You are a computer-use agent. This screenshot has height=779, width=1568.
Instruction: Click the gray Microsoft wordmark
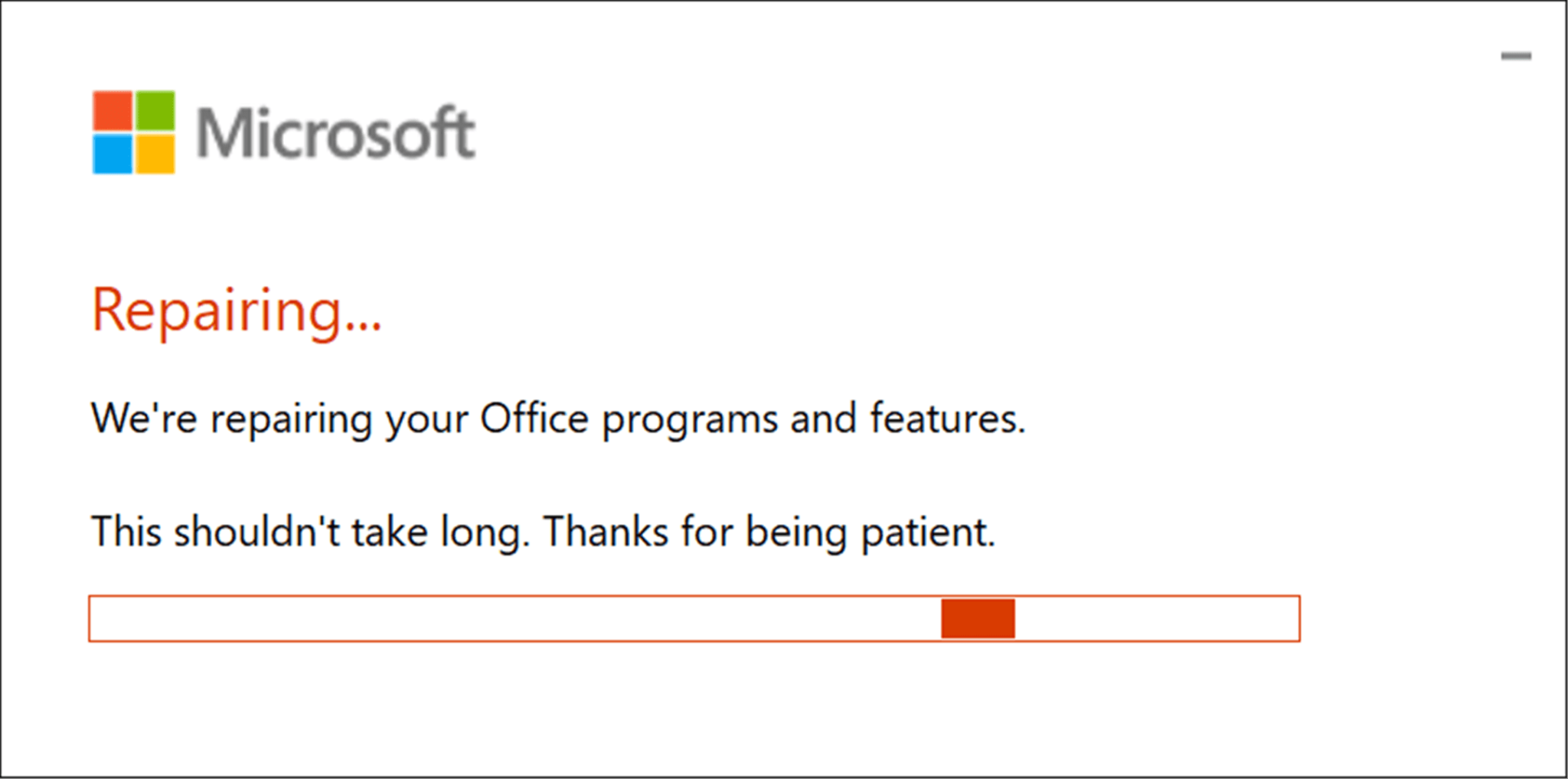point(335,134)
